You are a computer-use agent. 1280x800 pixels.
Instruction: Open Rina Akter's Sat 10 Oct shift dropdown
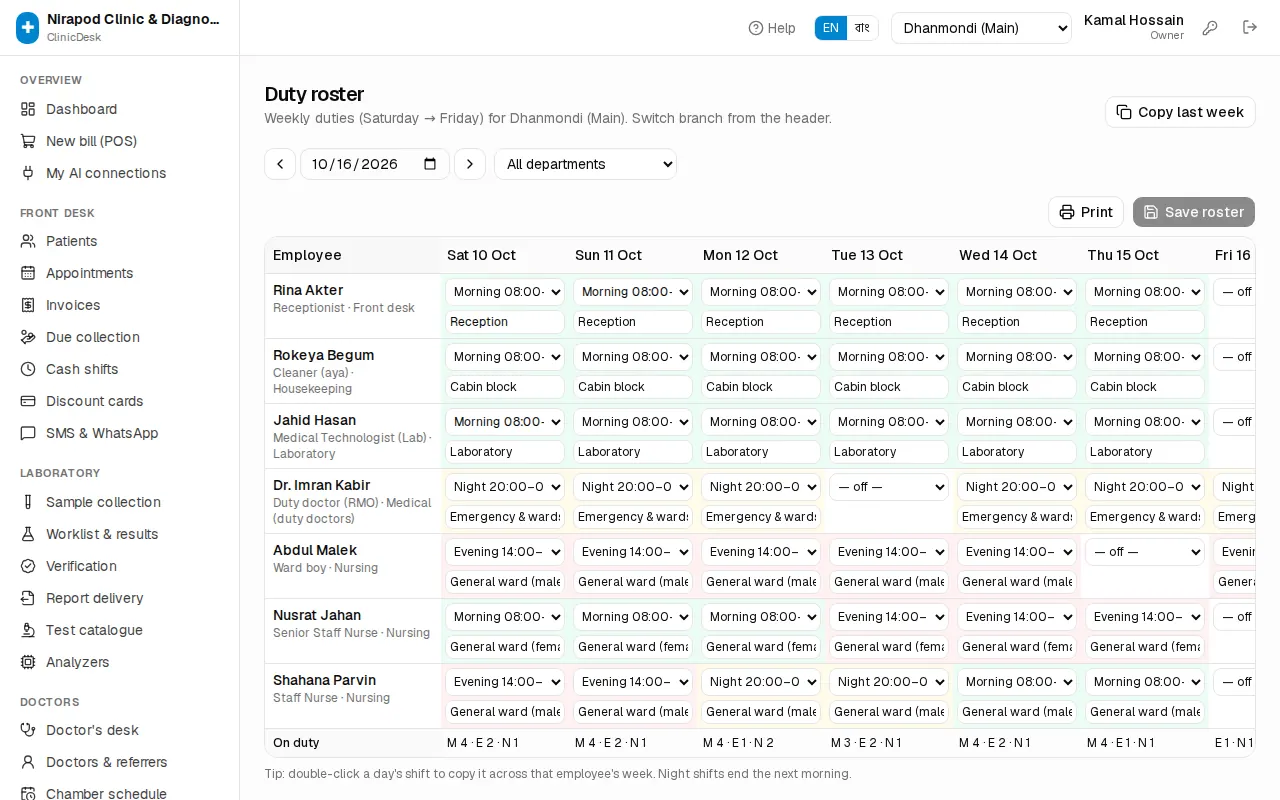(505, 292)
